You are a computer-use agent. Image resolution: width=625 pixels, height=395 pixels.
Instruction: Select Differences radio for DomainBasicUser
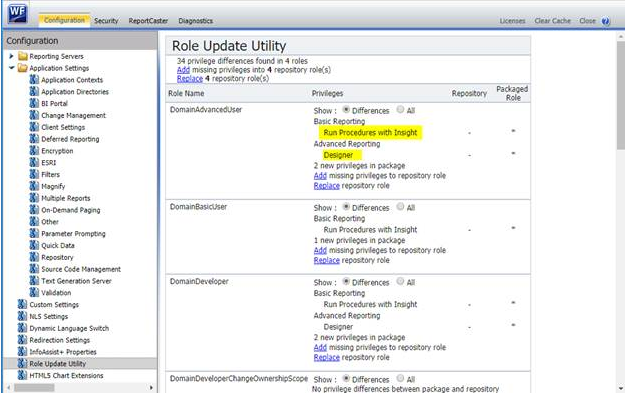click(346, 206)
